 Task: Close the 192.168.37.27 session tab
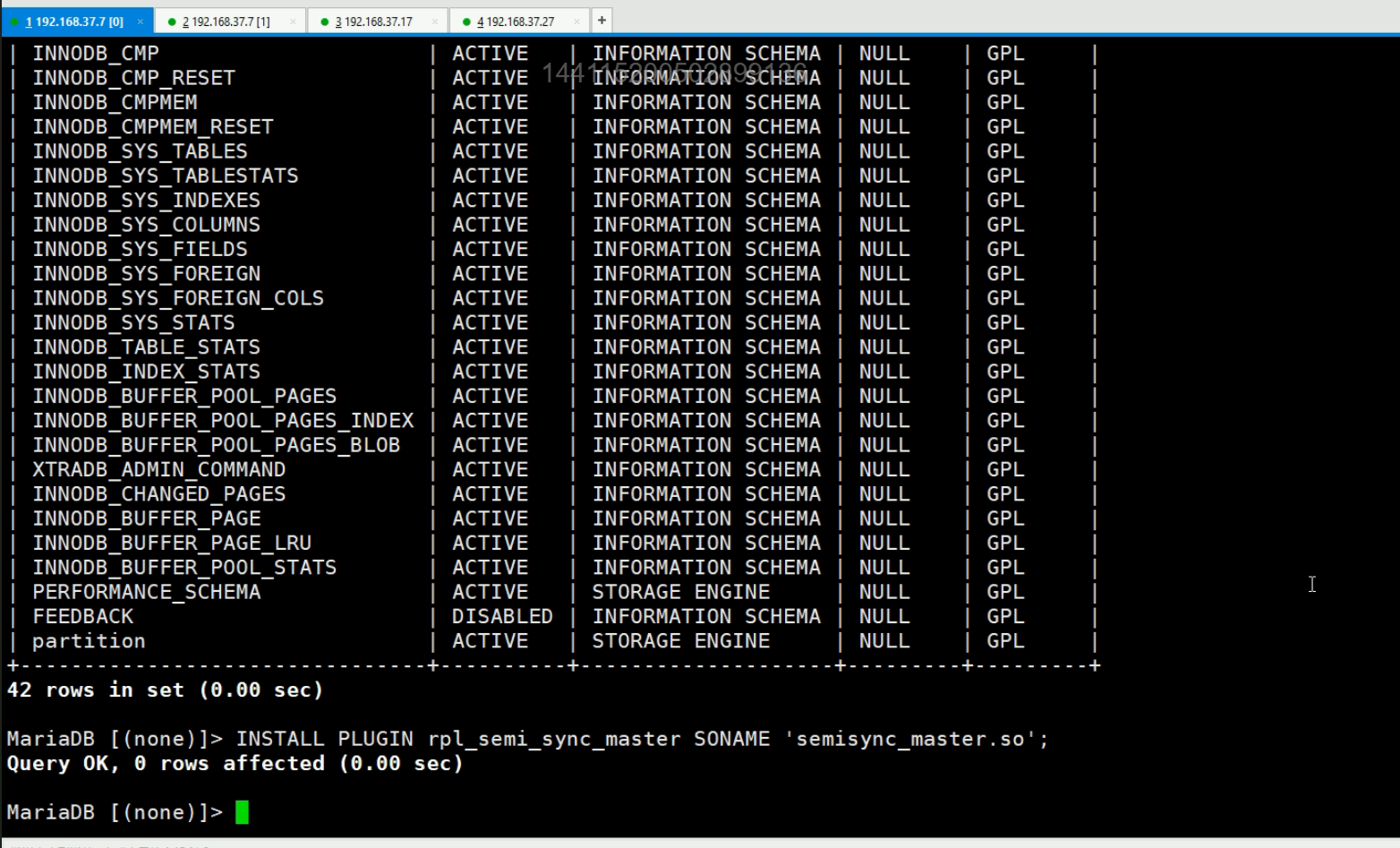(x=576, y=21)
